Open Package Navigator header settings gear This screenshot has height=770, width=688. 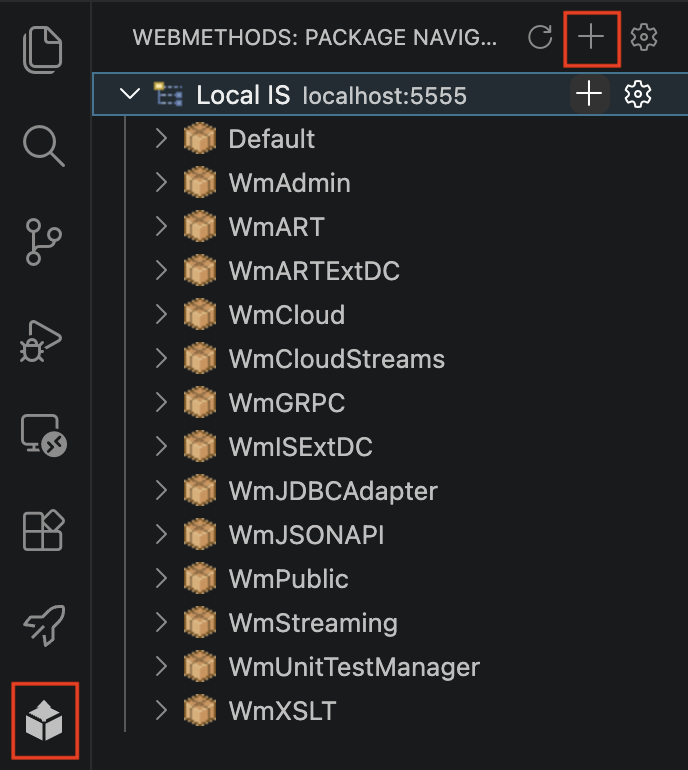click(644, 37)
